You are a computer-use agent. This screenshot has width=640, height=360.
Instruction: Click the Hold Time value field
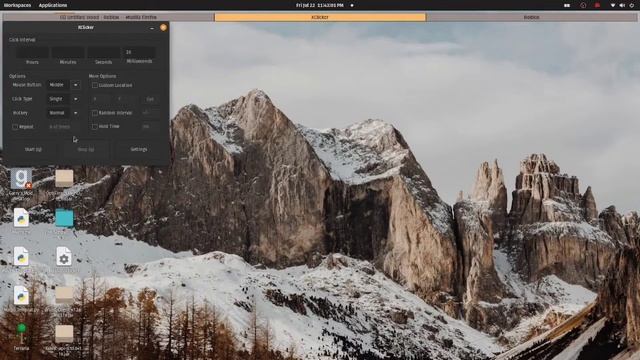150,127
